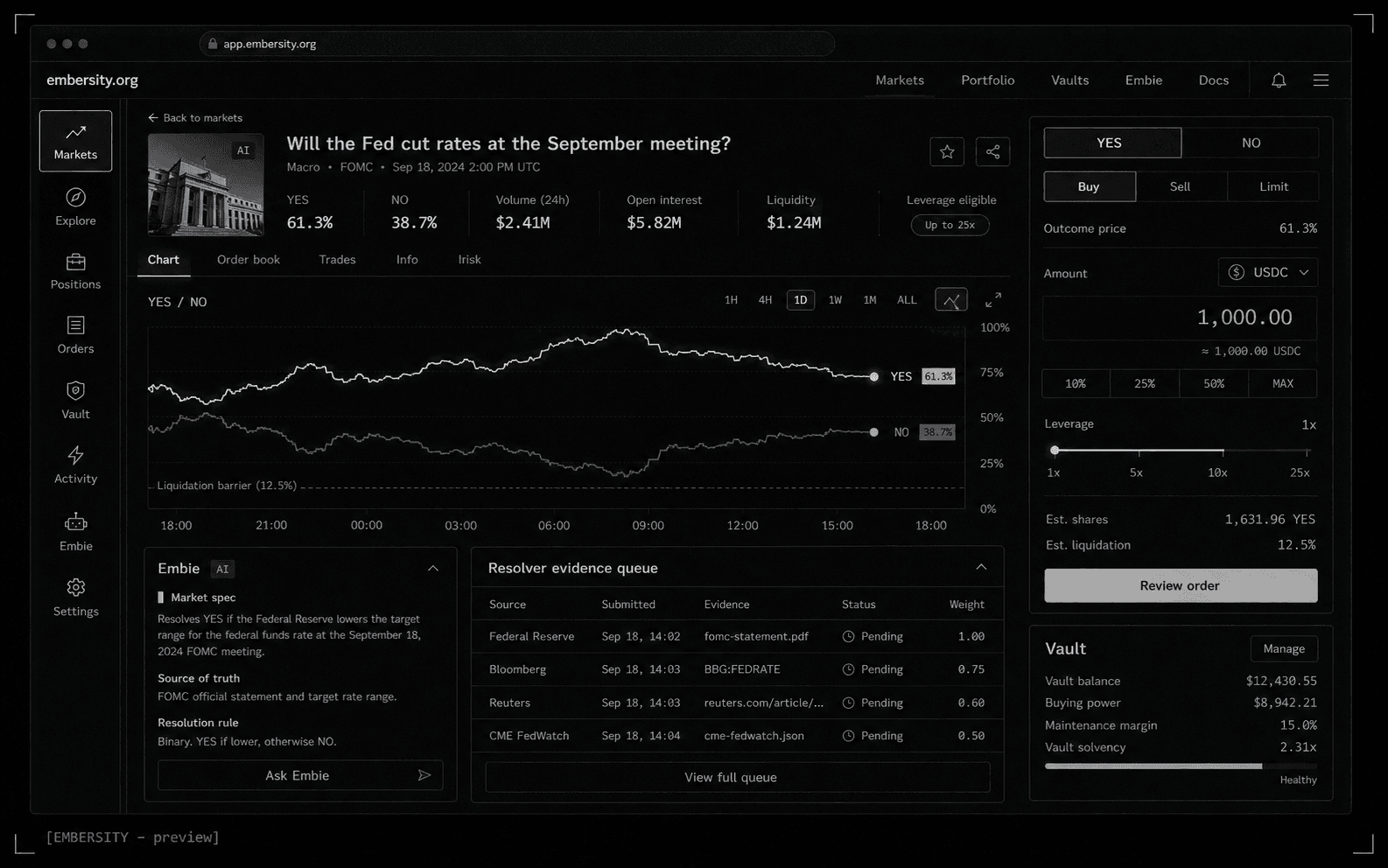Collapse the Resolver evidence queue panel
The height and width of the screenshot is (868, 1388).
(981, 567)
